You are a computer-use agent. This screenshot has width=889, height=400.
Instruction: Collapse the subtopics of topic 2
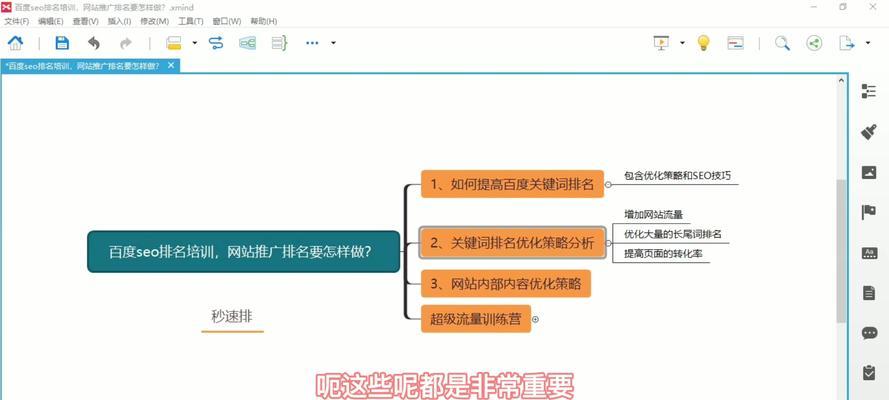pyautogui.click(x=608, y=244)
